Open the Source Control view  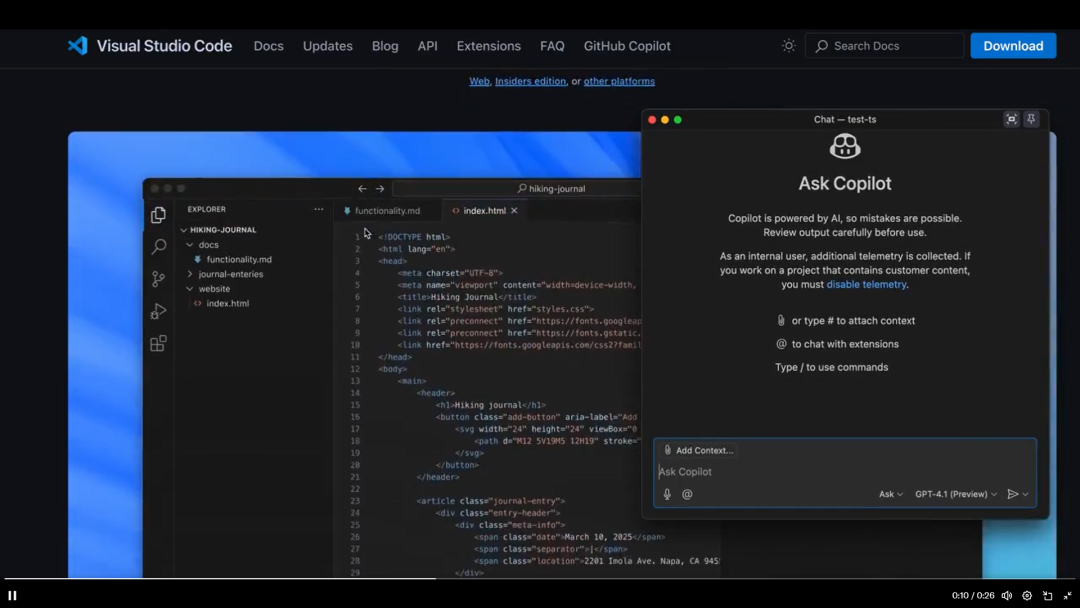pos(157,278)
